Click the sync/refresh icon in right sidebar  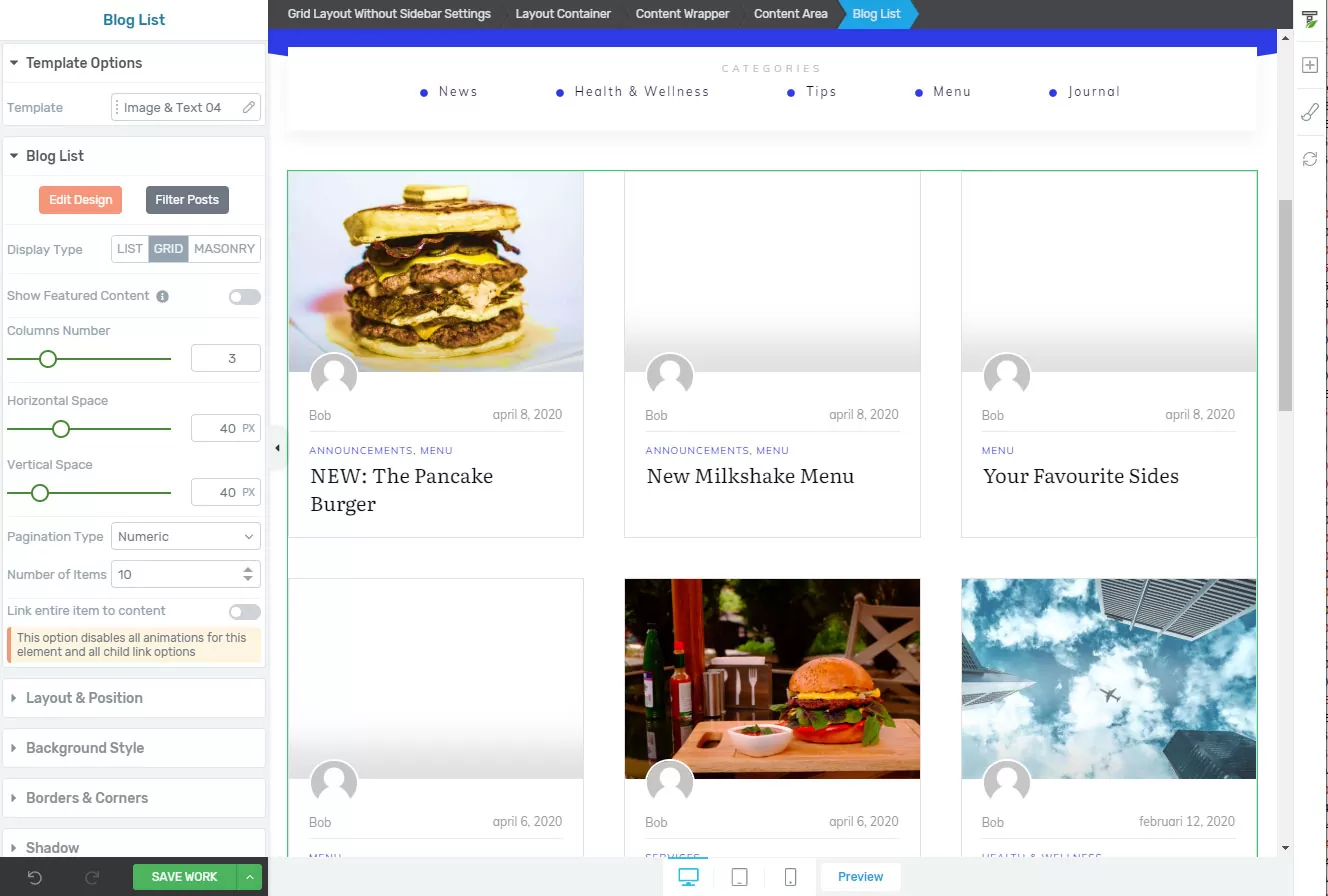point(1310,158)
